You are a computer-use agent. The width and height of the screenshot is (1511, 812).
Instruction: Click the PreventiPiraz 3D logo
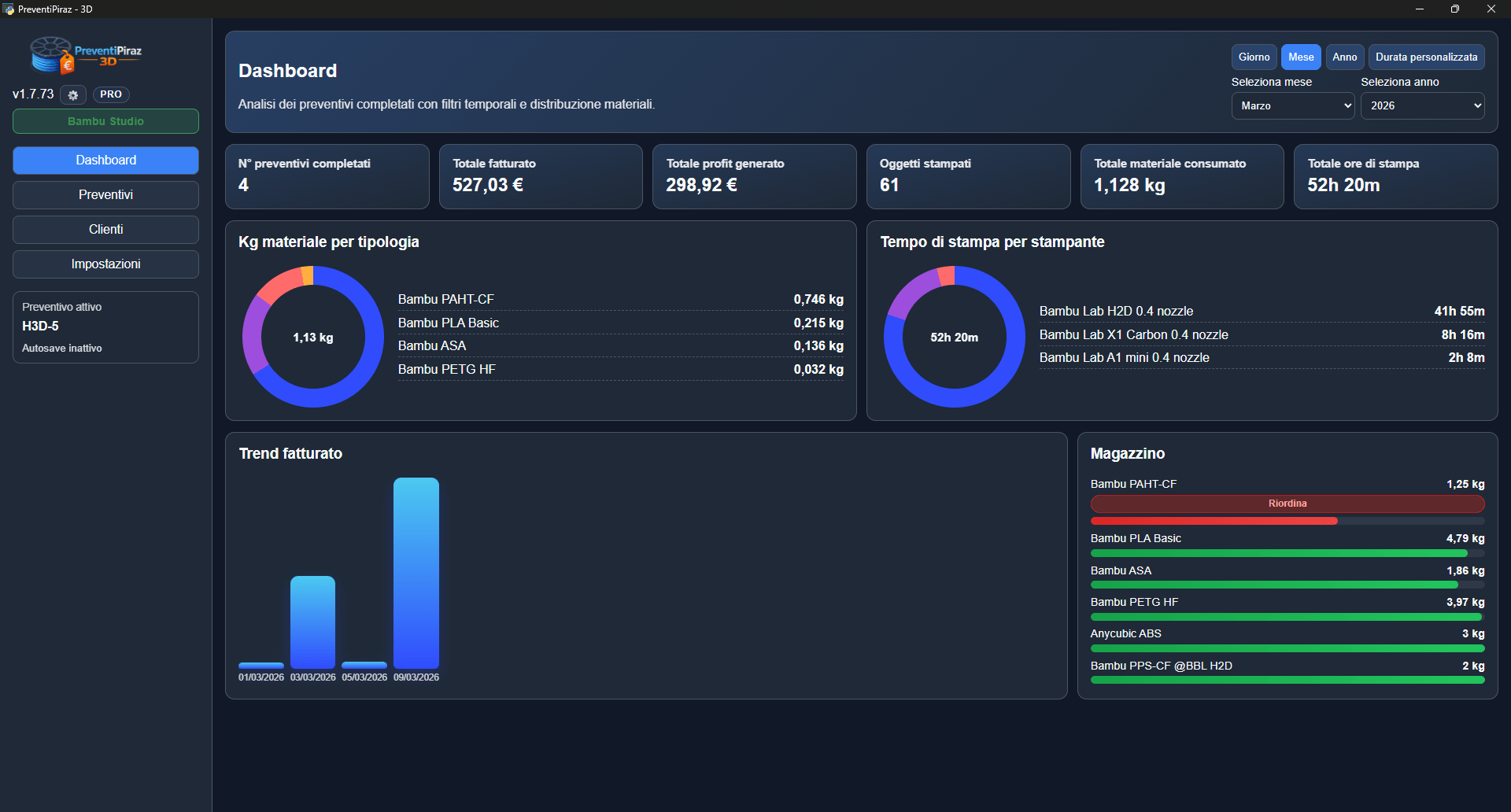point(85,55)
